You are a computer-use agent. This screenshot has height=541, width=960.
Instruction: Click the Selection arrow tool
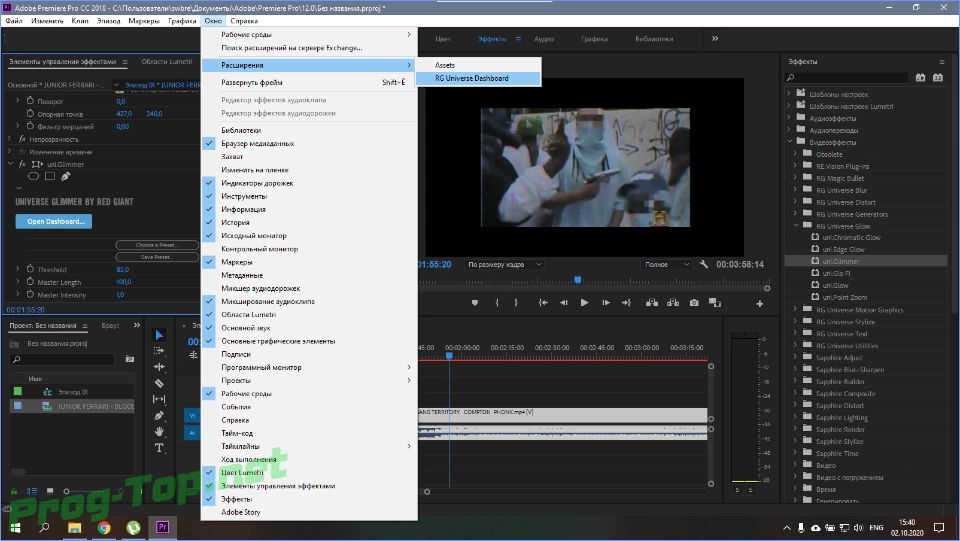(x=159, y=335)
